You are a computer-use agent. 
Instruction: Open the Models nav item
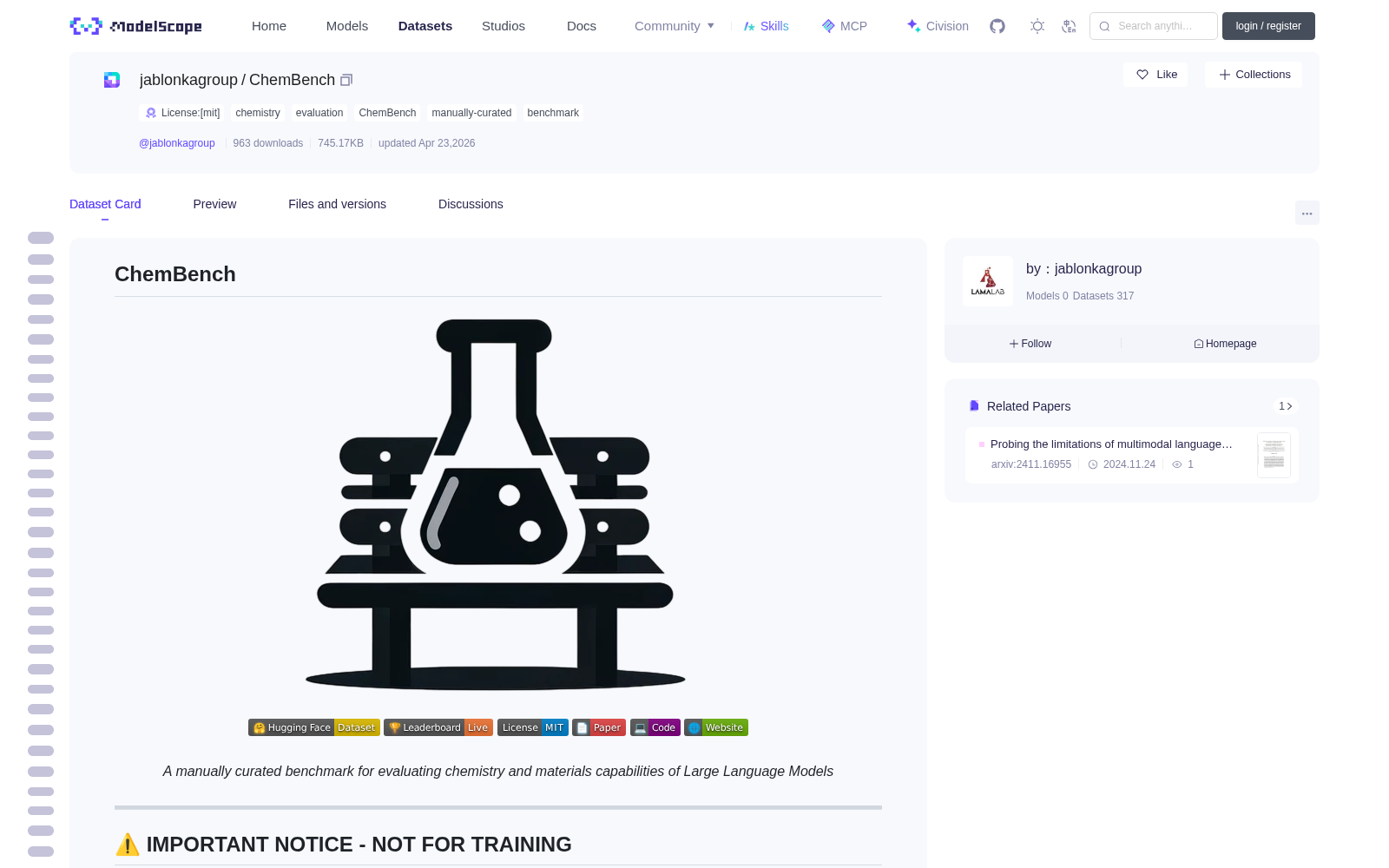pyautogui.click(x=347, y=26)
